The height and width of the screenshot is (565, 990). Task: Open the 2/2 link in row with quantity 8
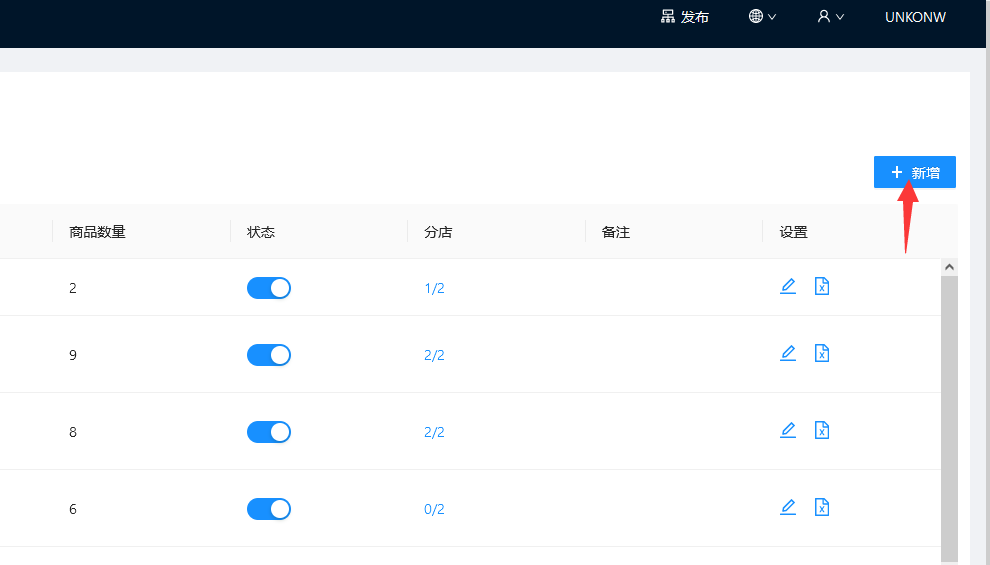(x=434, y=432)
